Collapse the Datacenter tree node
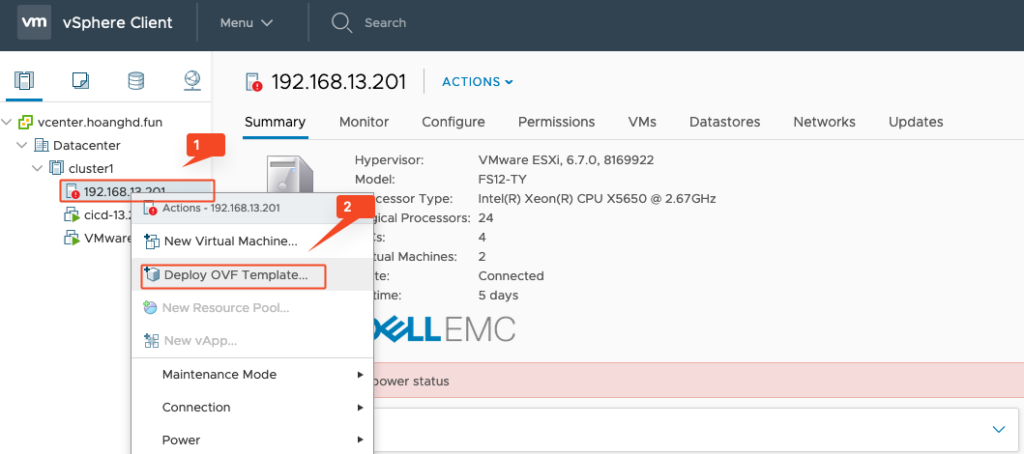This screenshot has width=1024, height=454. (x=22, y=145)
